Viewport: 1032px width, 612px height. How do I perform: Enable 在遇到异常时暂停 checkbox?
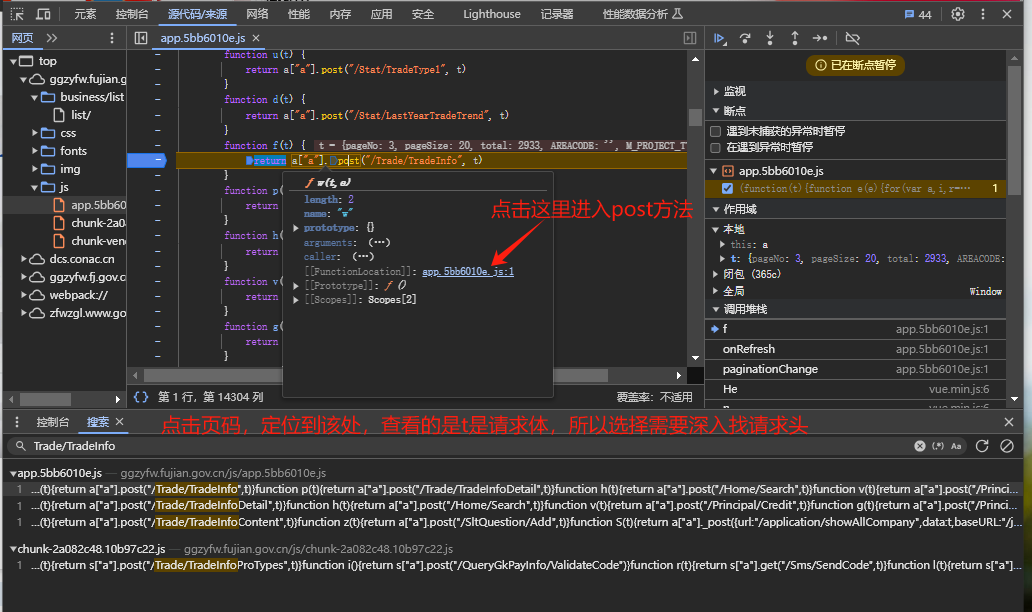point(715,147)
